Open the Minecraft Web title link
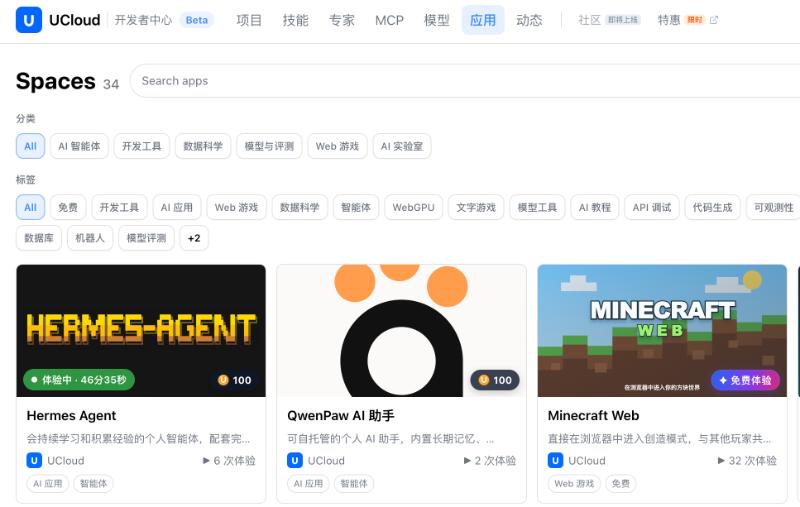This screenshot has width=800, height=507. [593, 416]
